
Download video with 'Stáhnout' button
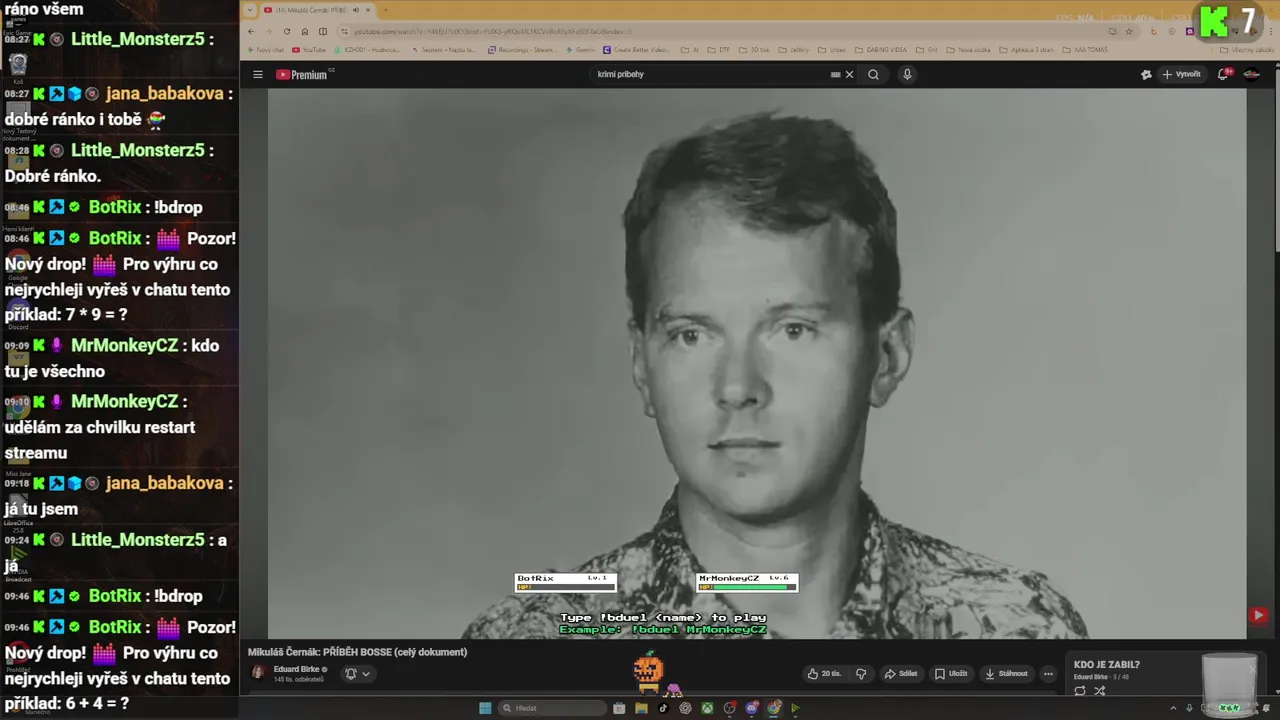point(1006,674)
